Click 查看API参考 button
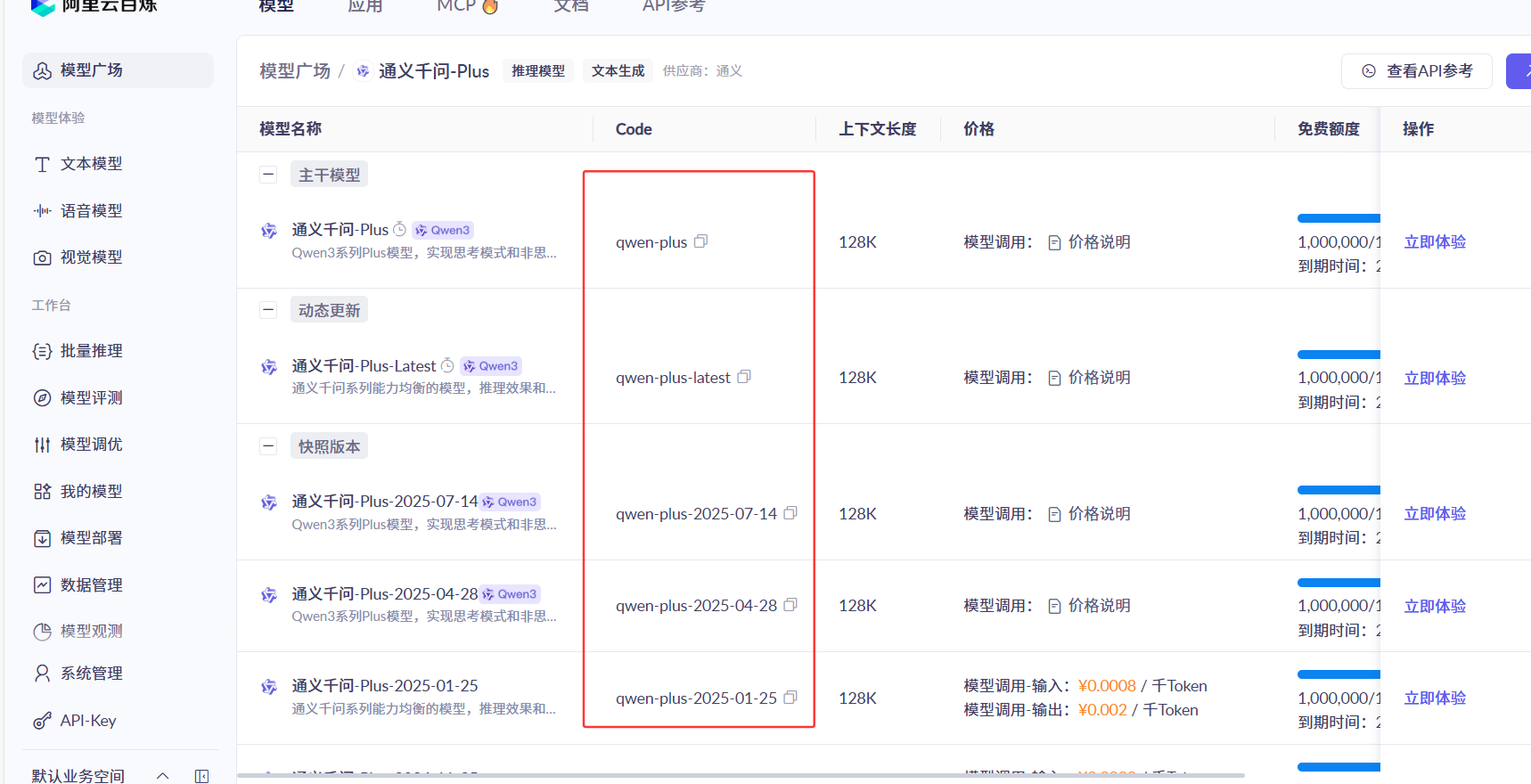Image resolution: width=1531 pixels, height=784 pixels. click(x=1416, y=71)
